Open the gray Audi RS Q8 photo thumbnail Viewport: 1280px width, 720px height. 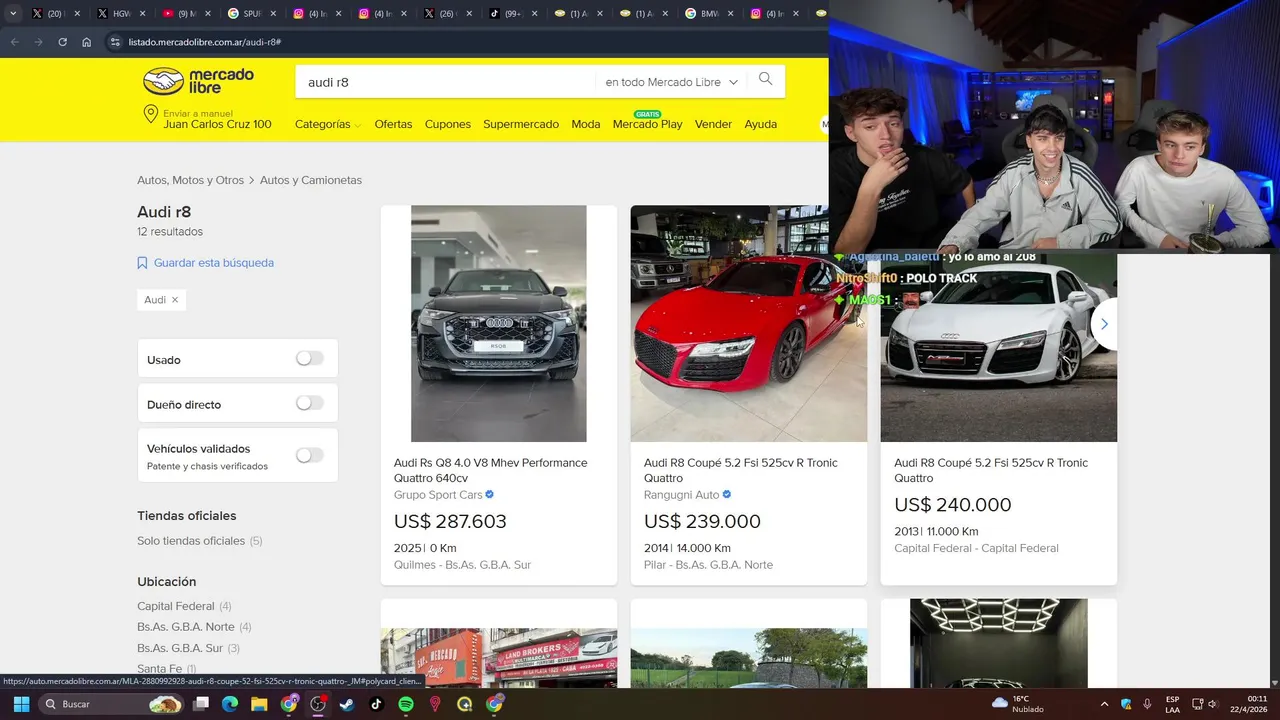click(x=499, y=324)
